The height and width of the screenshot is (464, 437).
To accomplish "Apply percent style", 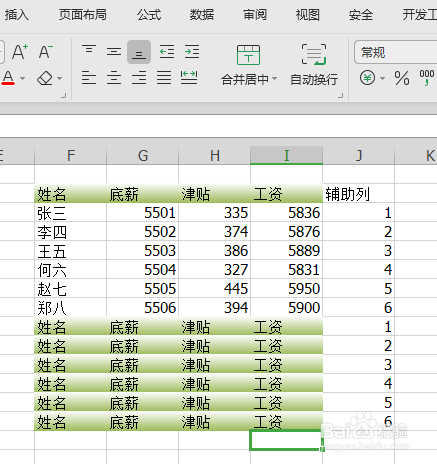I will 402,78.
